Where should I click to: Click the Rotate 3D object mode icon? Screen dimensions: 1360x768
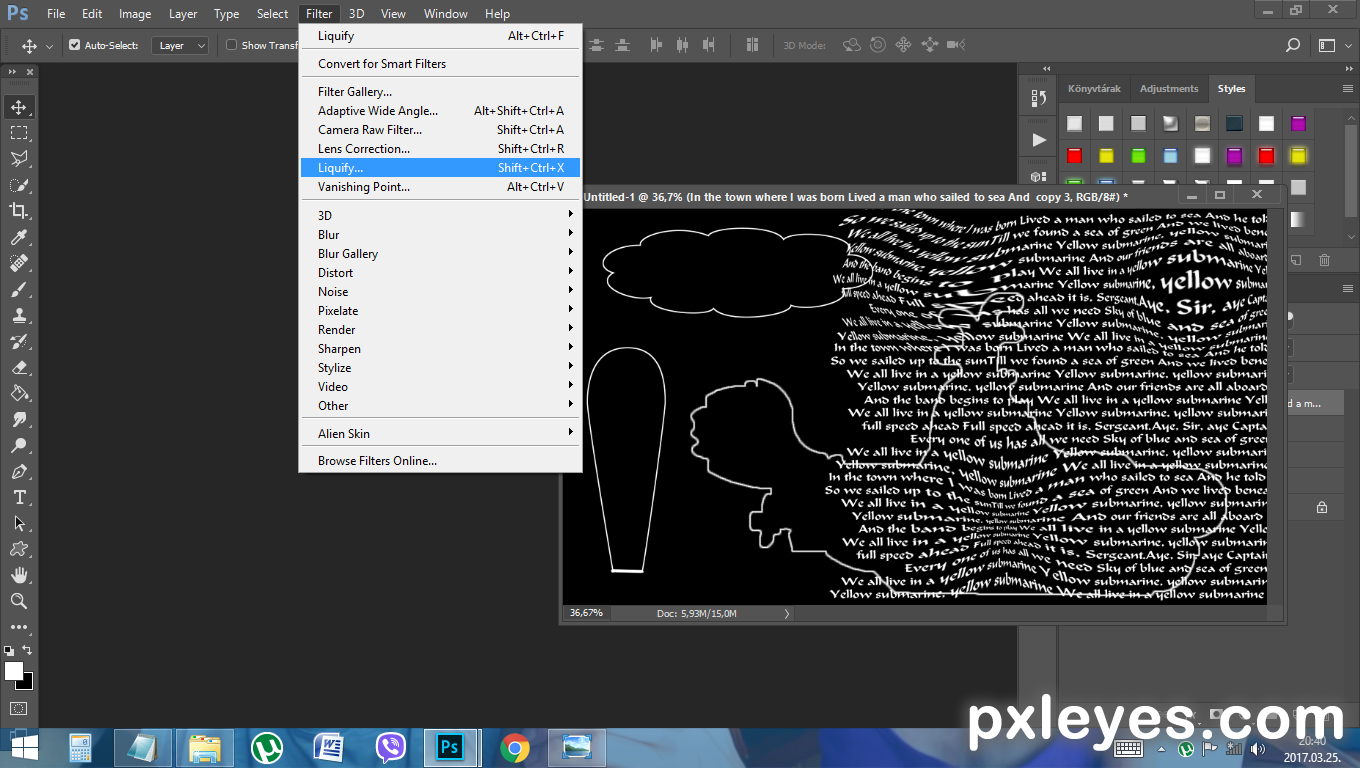[852, 45]
